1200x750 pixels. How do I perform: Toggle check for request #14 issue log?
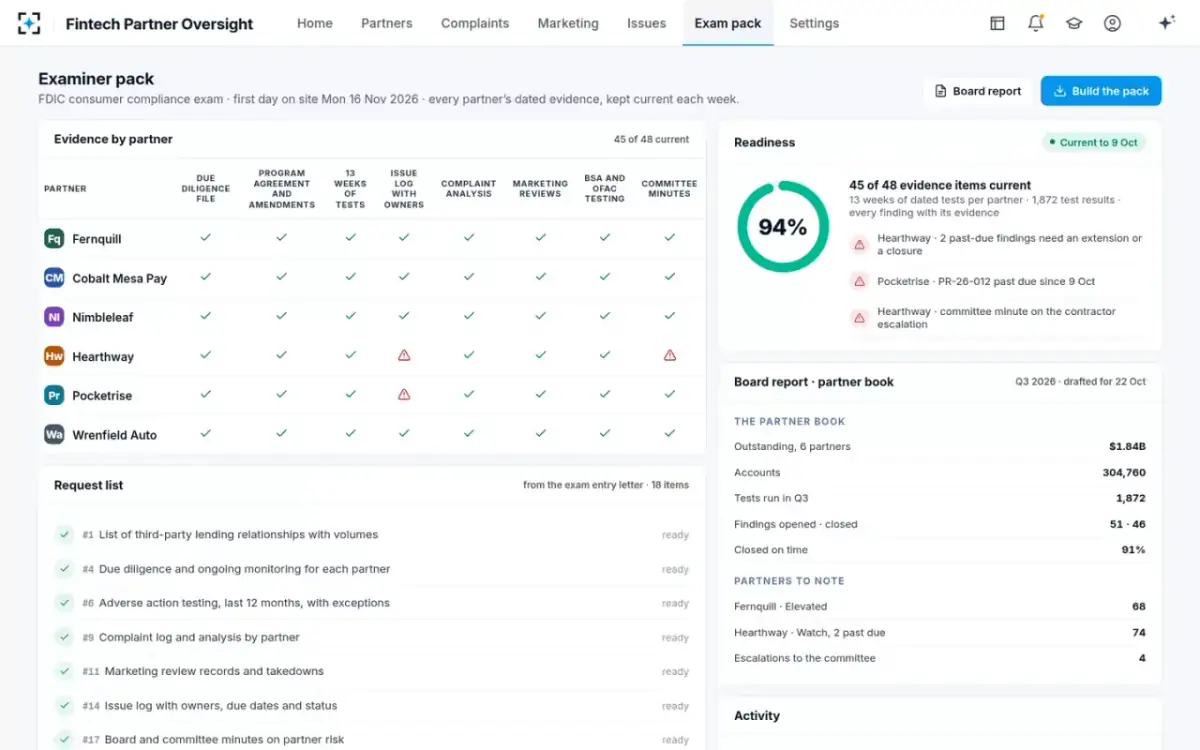pyautogui.click(x=64, y=705)
